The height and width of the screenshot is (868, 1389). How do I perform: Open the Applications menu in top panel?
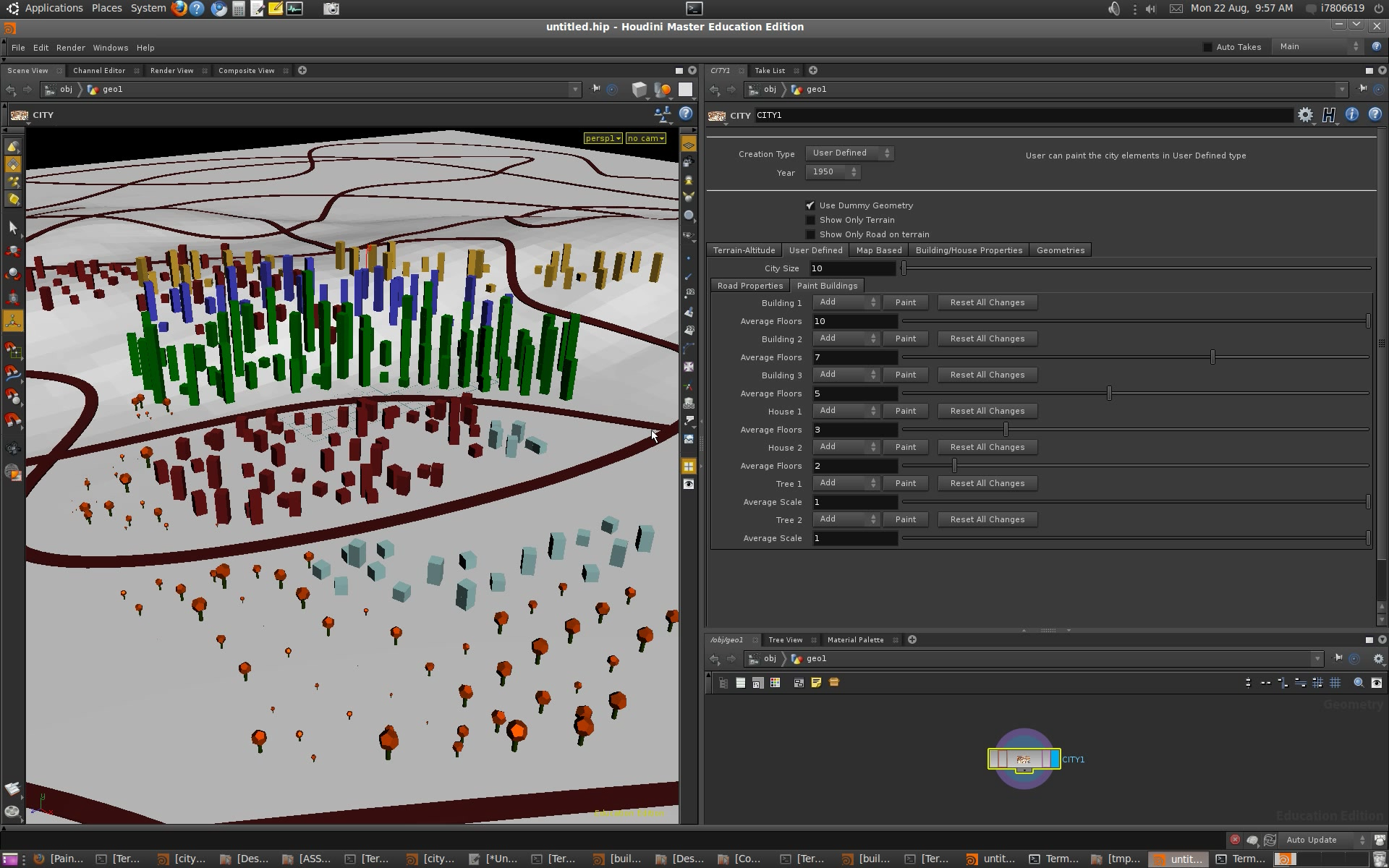[x=54, y=8]
